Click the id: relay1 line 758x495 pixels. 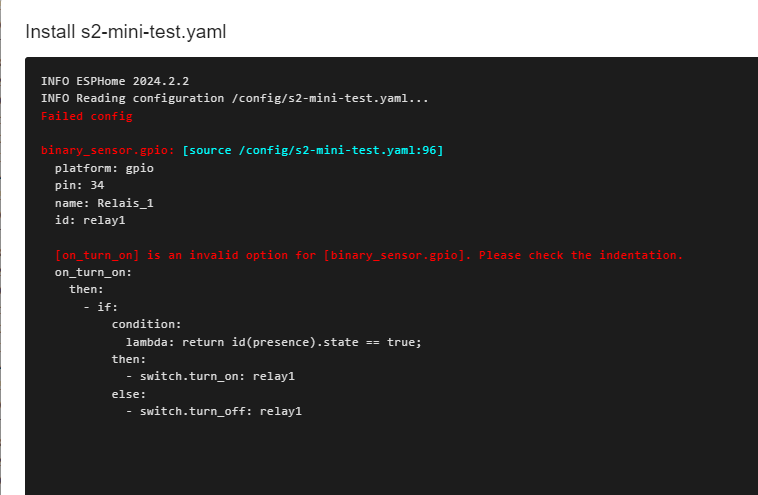click(x=90, y=220)
